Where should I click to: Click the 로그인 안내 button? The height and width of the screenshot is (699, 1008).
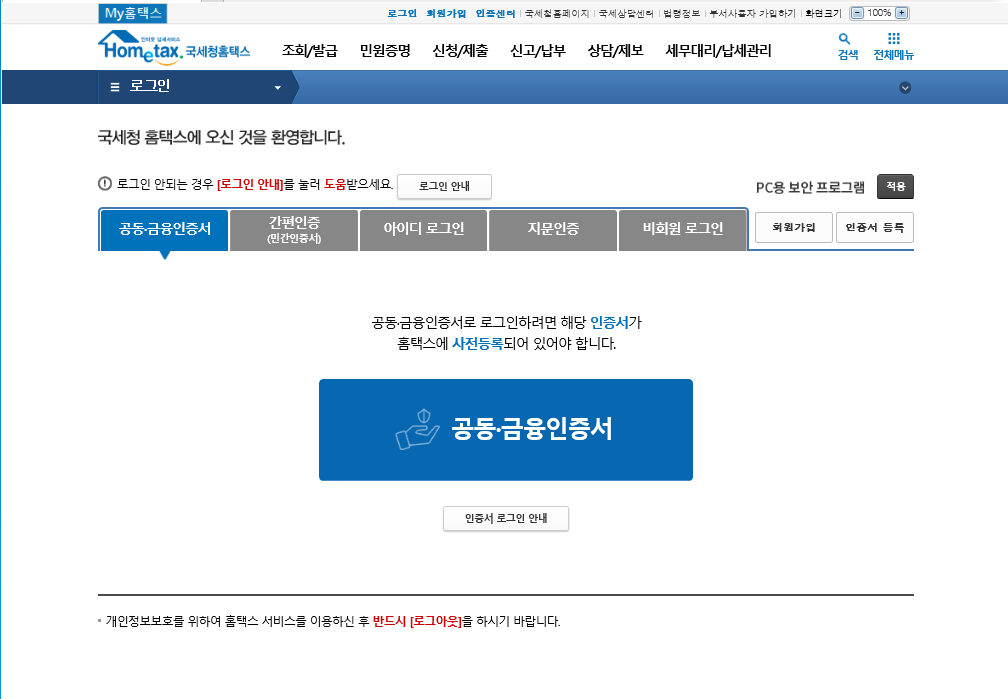pos(444,186)
